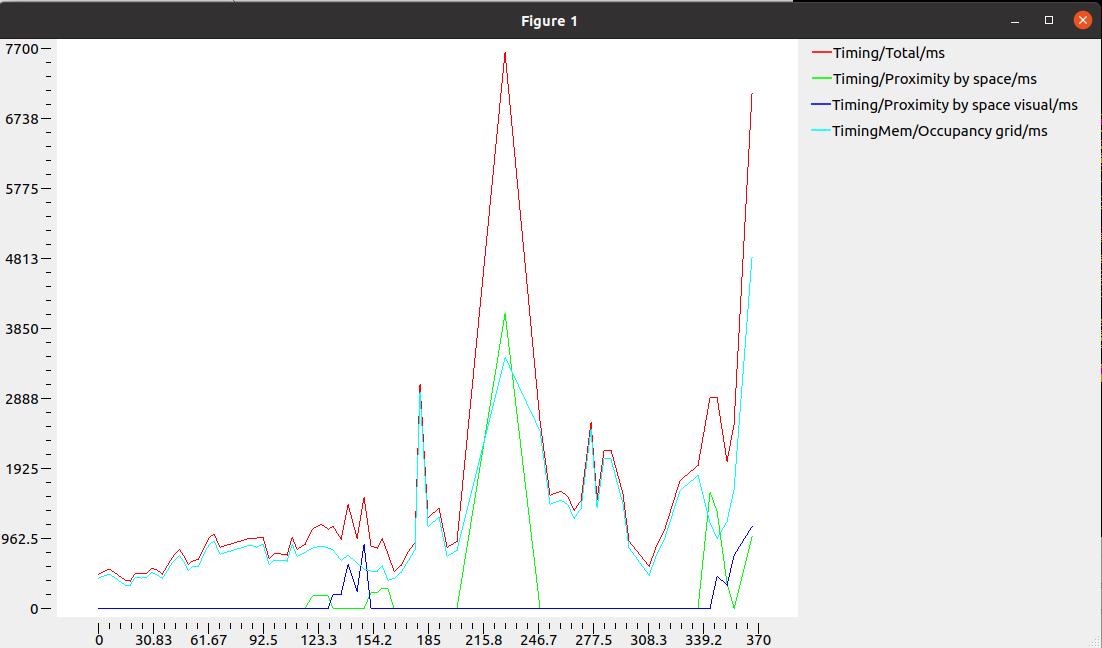This screenshot has width=1102, height=648.
Task: Click the y-axis origin label 0
Action: (36, 607)
